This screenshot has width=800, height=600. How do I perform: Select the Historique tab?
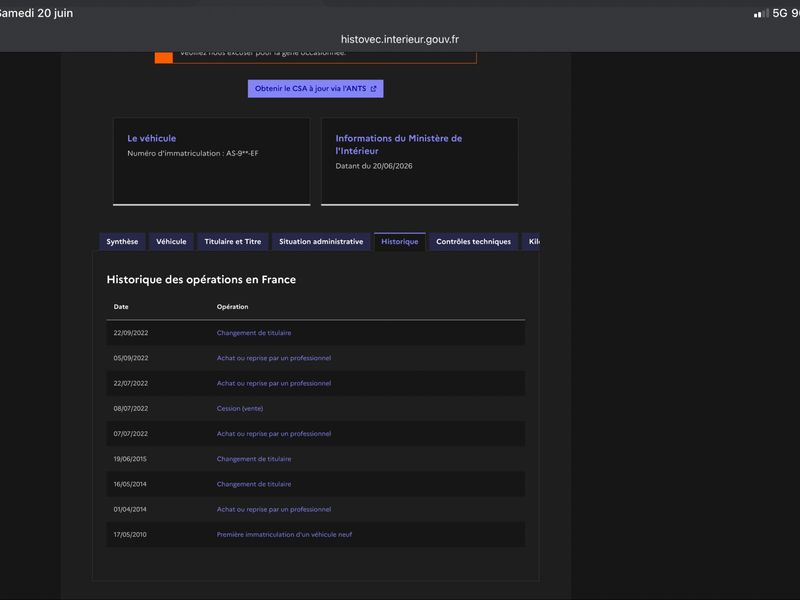[399, 242]
